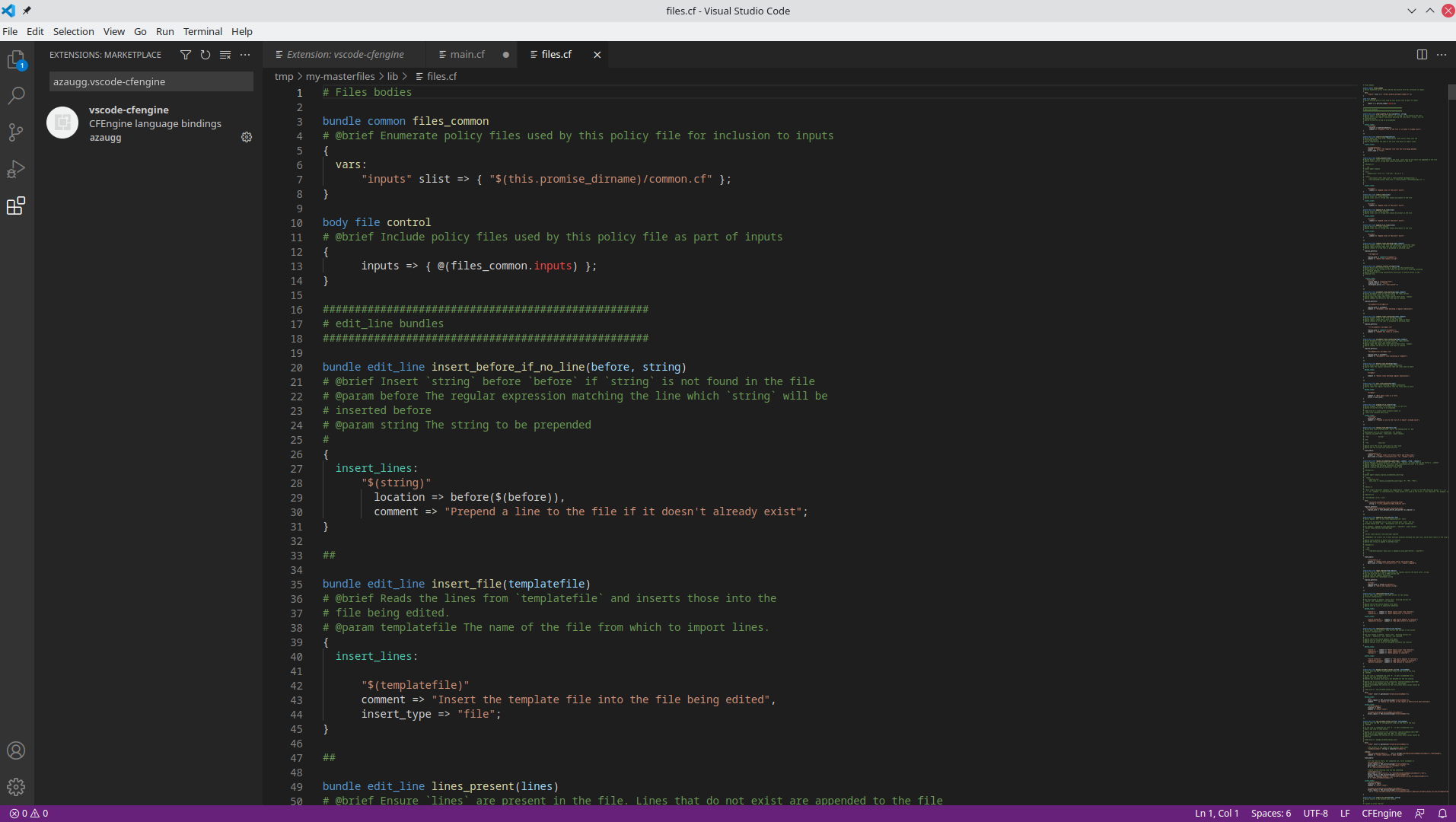Open the Explorer view
Viewport: 1456px width, 822px height.
point(16,59)
